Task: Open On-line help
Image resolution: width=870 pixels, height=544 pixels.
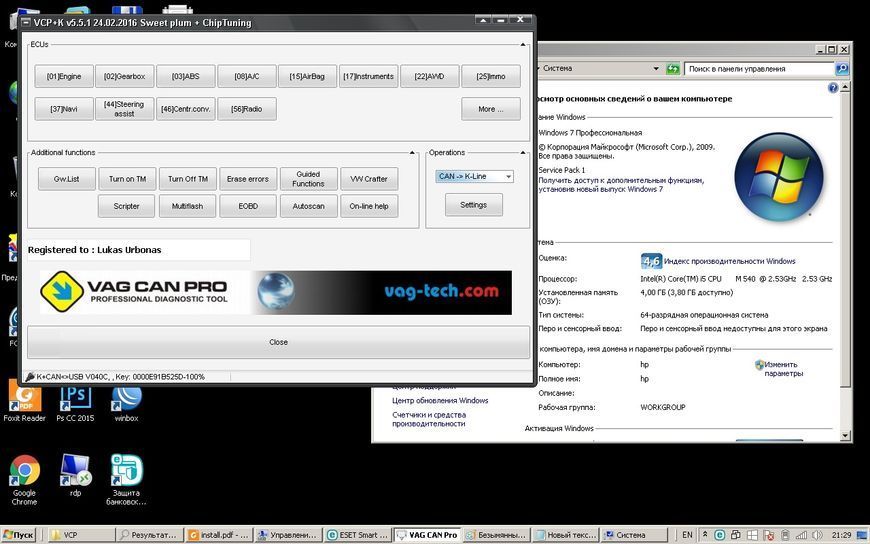Action: (x=369, y=206)
